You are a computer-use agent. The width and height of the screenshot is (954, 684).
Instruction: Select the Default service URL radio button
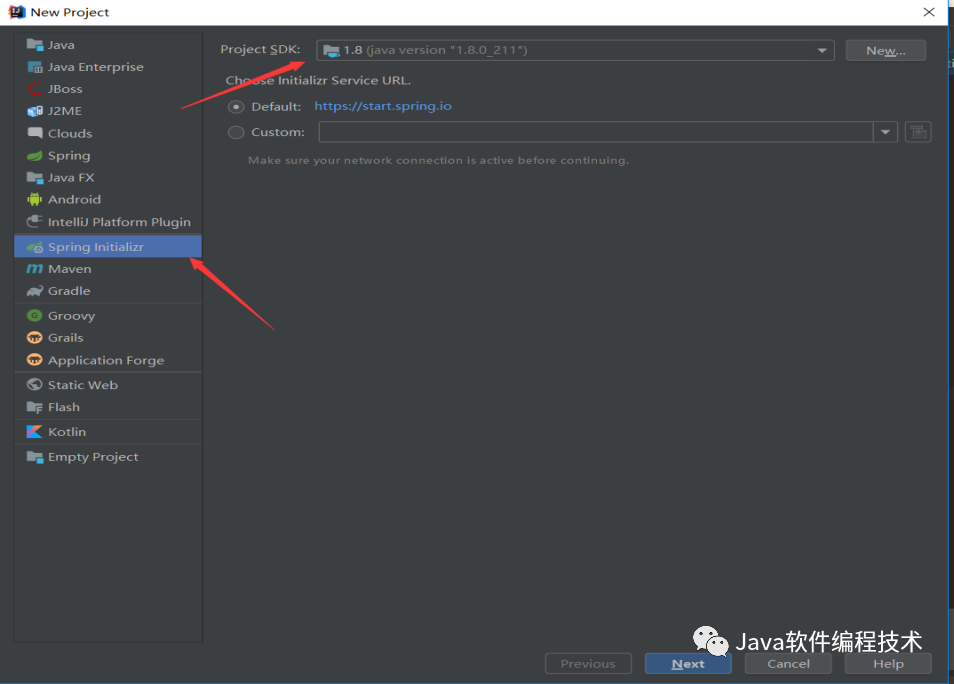tap(236, 107)
